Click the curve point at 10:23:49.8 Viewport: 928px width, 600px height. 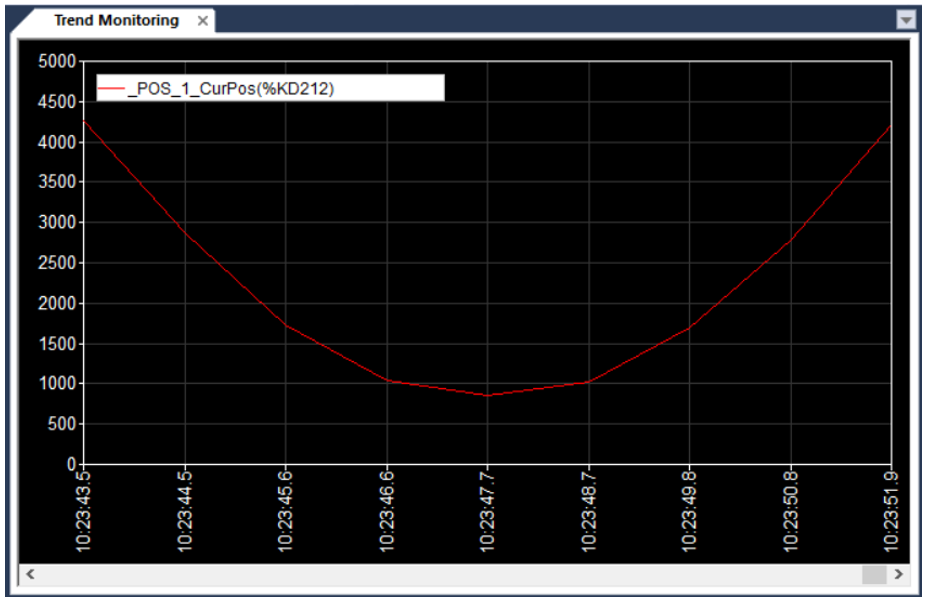click(689, 327)
